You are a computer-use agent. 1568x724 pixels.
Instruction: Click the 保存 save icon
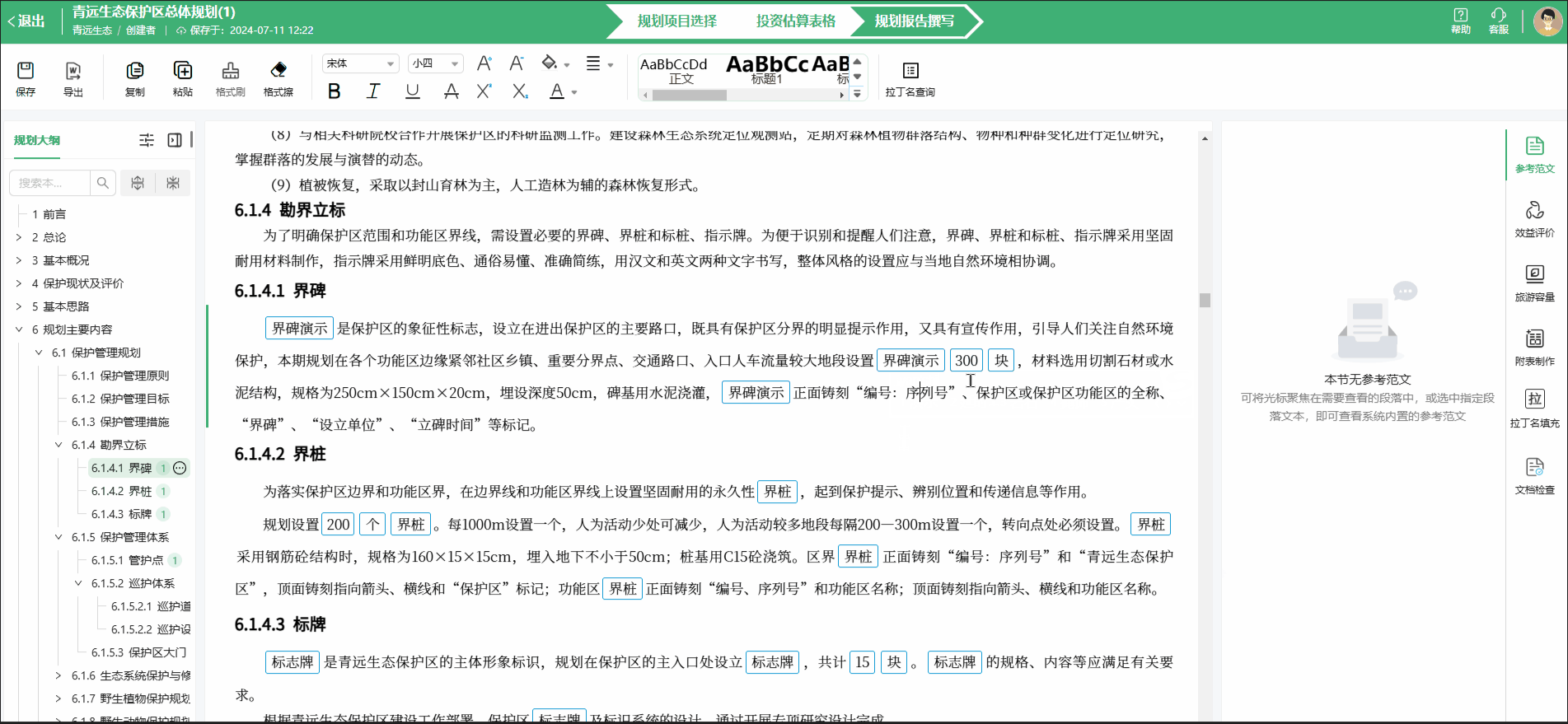click(x=26, y=71)
